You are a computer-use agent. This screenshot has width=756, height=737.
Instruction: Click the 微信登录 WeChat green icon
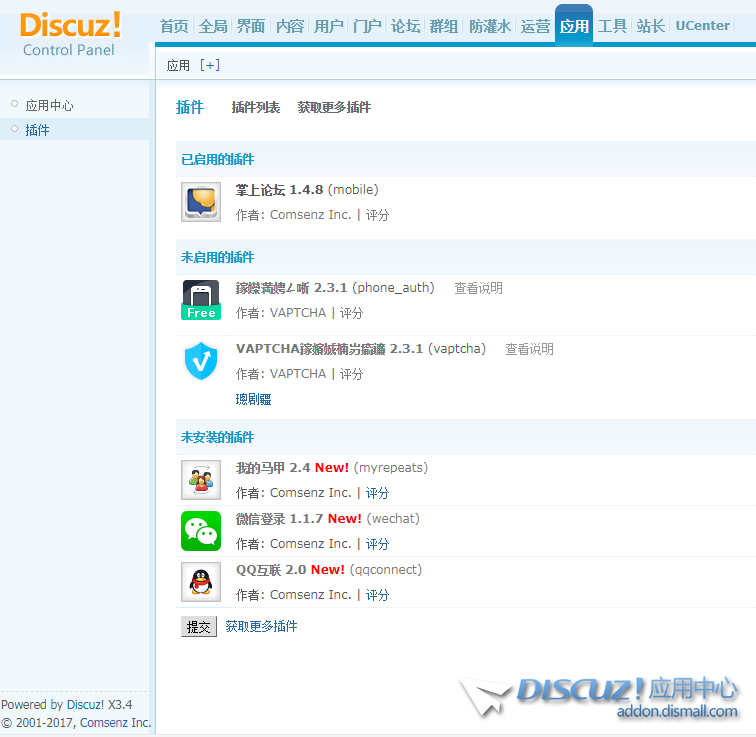coord(201,531)
